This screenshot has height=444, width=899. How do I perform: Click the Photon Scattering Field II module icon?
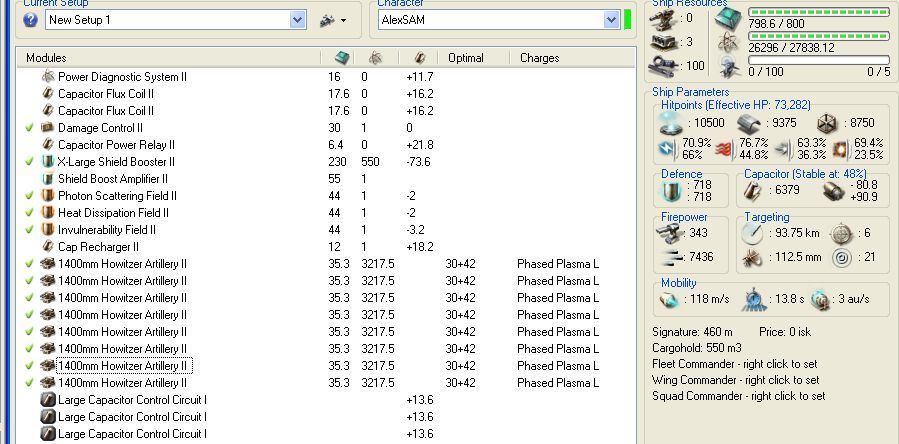[x=48, y=196]
